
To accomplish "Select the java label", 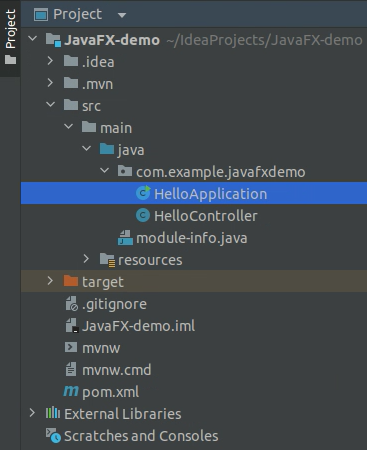I will click(131, 150).
